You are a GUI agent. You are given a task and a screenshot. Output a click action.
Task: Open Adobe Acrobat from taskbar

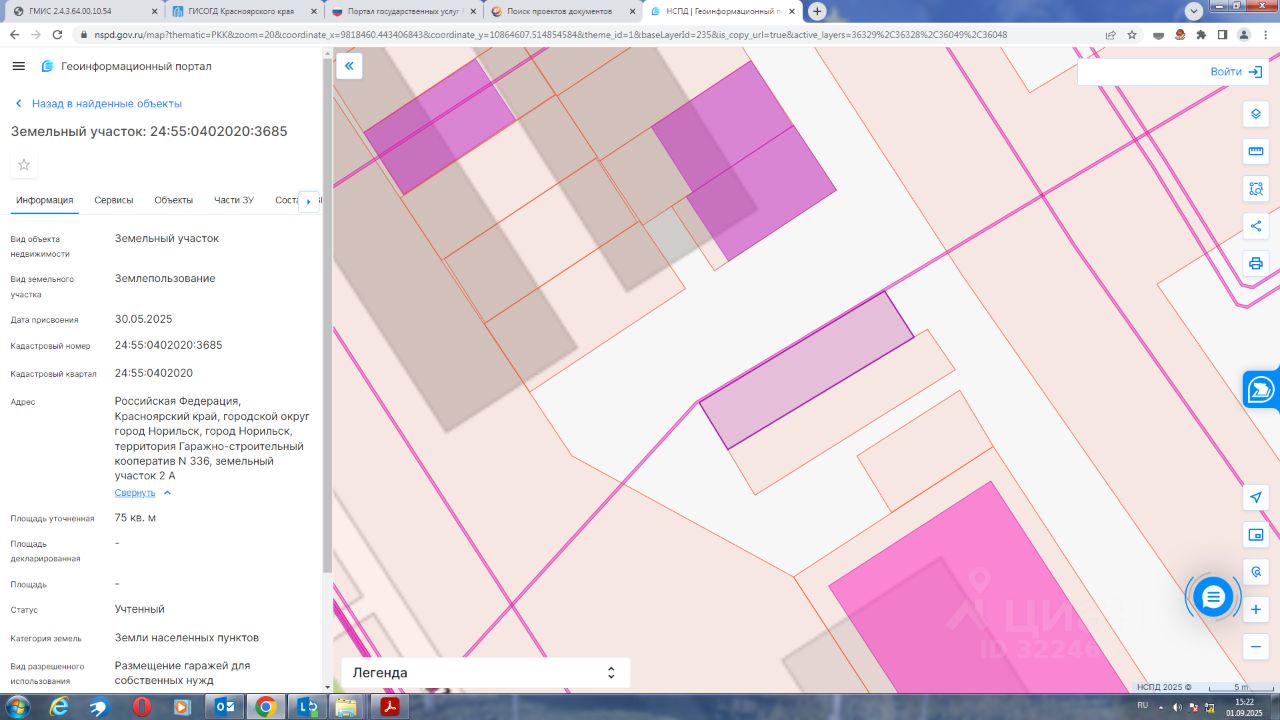388,707
